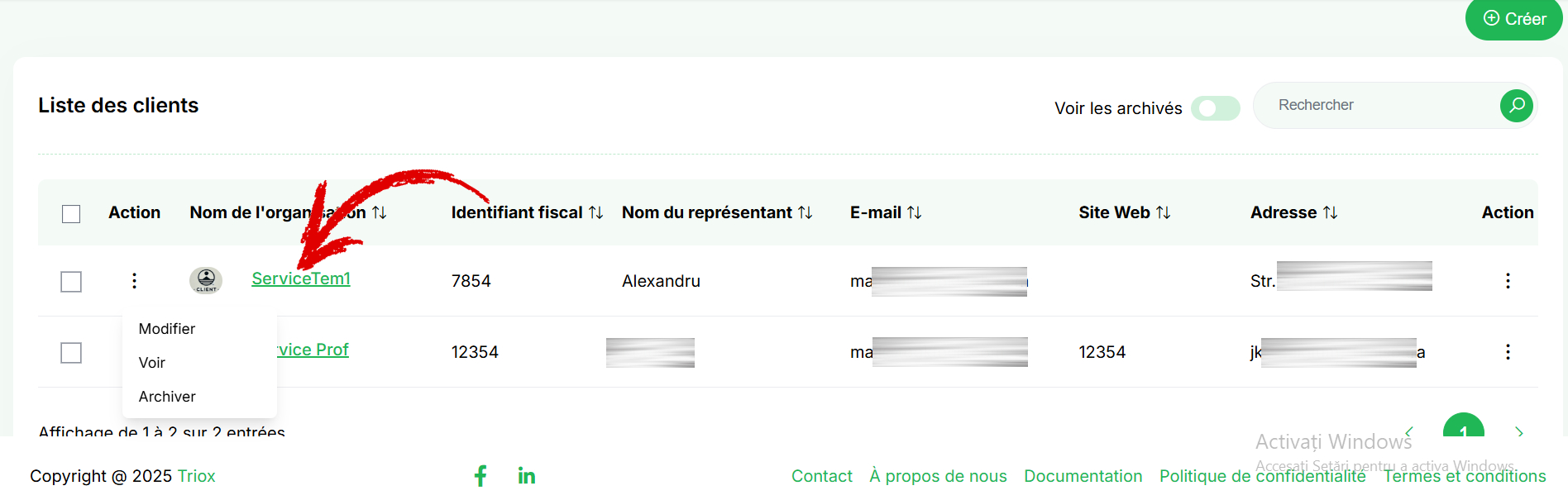This screenshot has height=500, width=1568.
Task: Click the green search magnifier icon
Action: pos(1516,106)
